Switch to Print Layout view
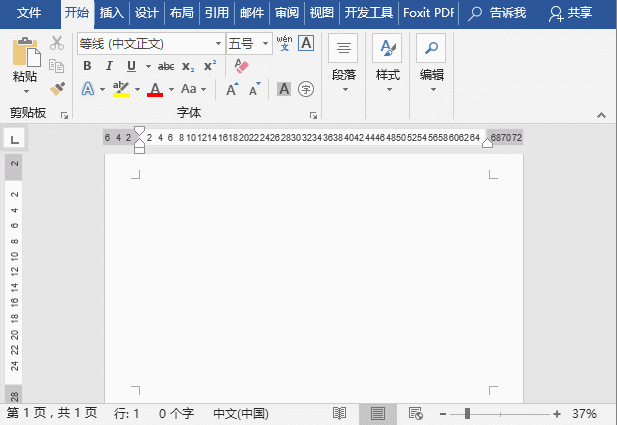Screen dimensions: 617x425 pyautogui.click(x=378, y=414)
